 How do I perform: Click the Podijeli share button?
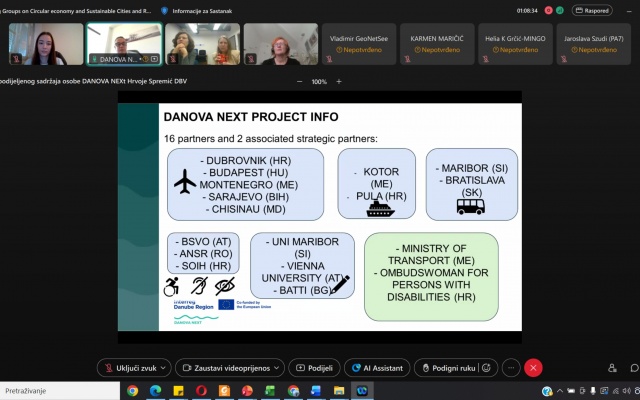[314, 368]
